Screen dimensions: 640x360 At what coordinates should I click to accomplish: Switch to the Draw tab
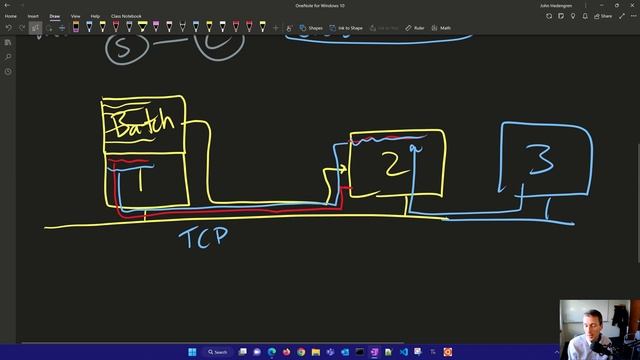[x=55, y=16]
